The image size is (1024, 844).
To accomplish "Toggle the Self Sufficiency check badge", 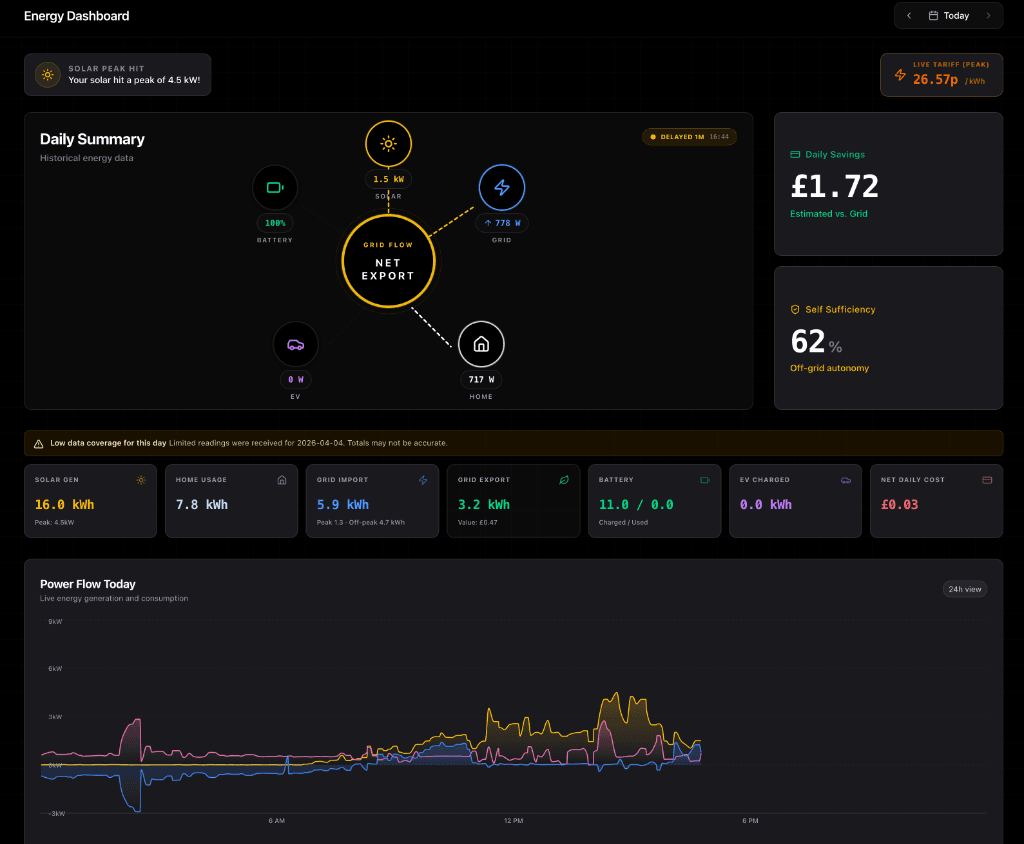I will click(x=796, y=310).
